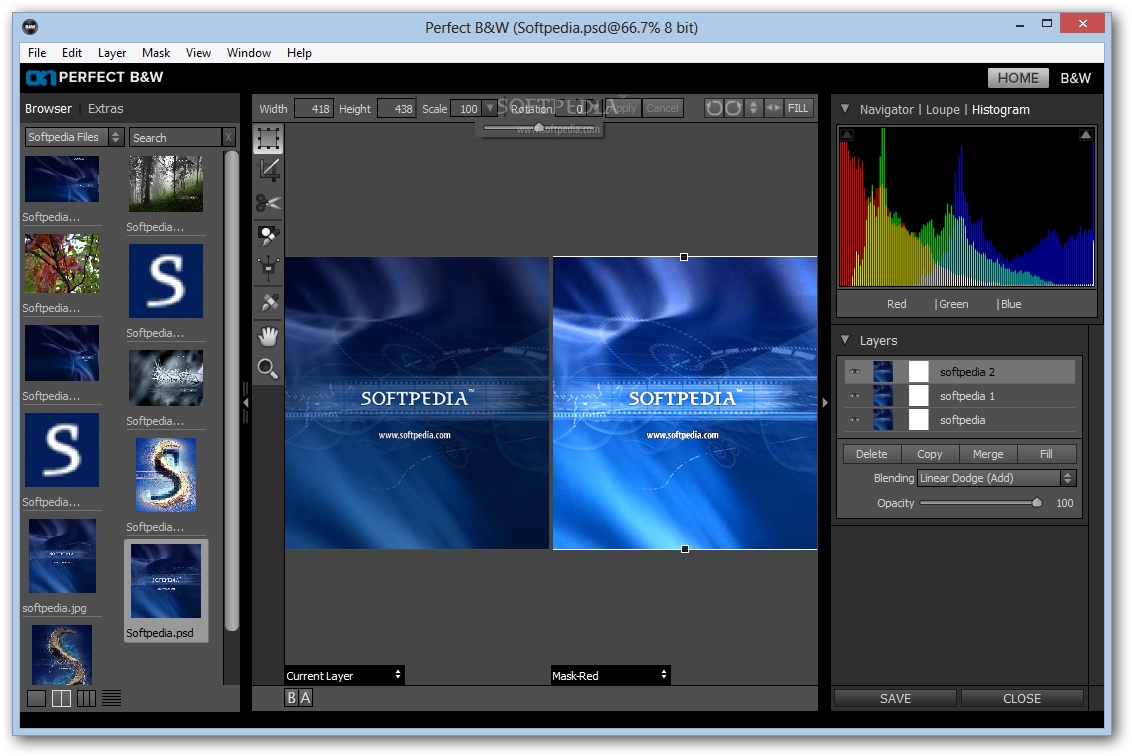Open the Help menu
Screen dimensions: 1132x756
pos(299,53)
